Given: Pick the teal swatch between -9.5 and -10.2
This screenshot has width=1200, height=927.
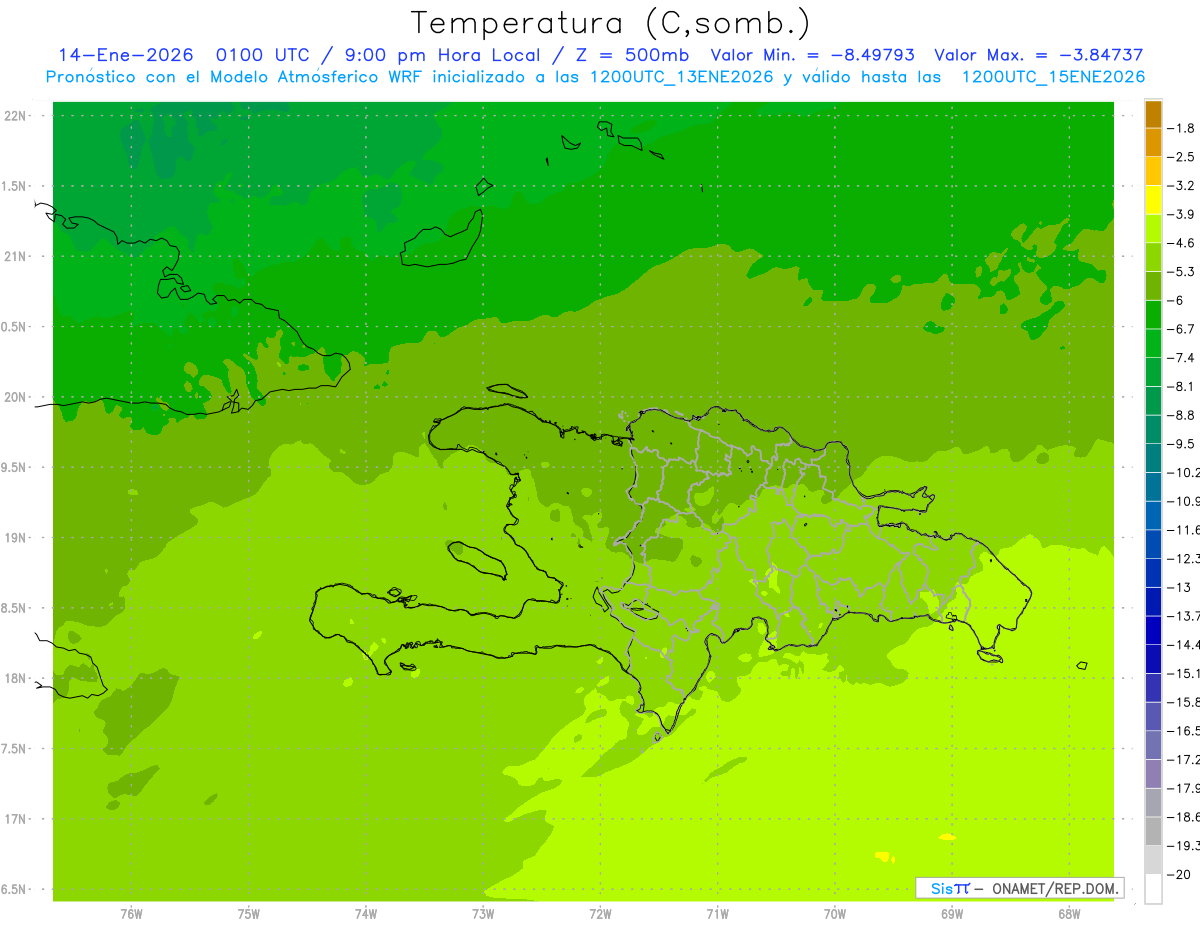Looking at the screenshot, I should (1153, 458).
